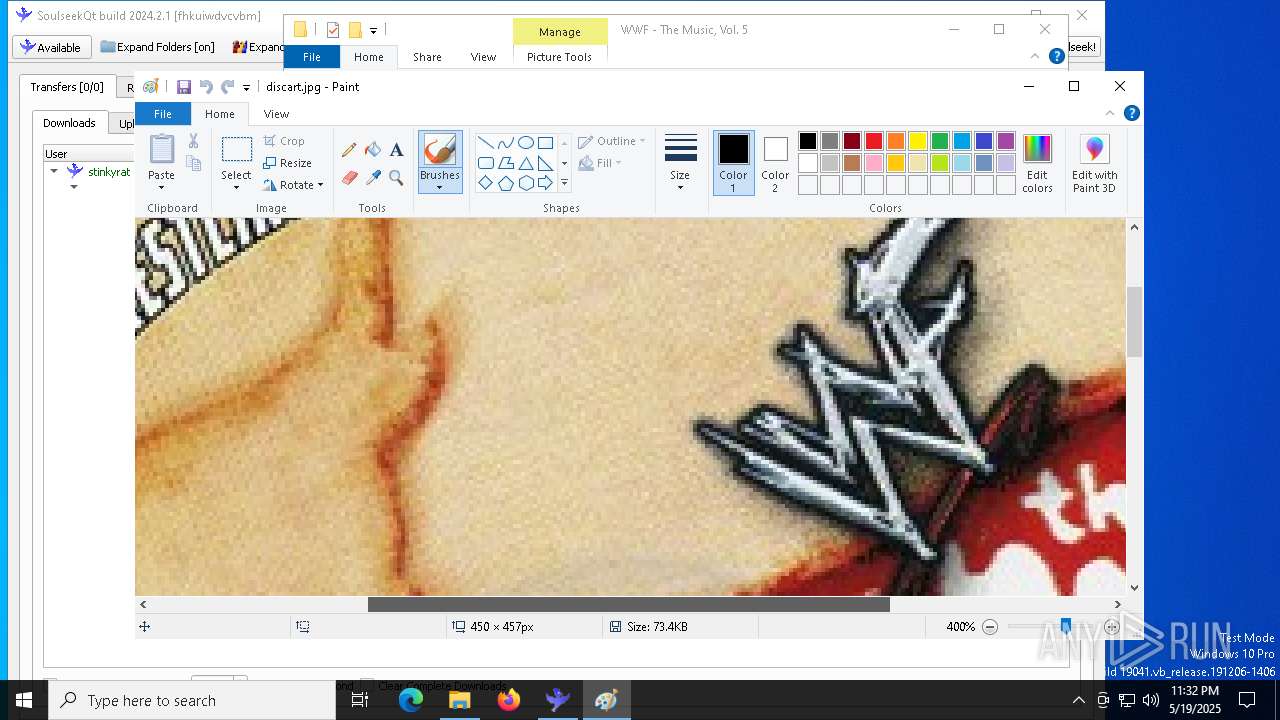Pick the red color swatch

point(874,141)
